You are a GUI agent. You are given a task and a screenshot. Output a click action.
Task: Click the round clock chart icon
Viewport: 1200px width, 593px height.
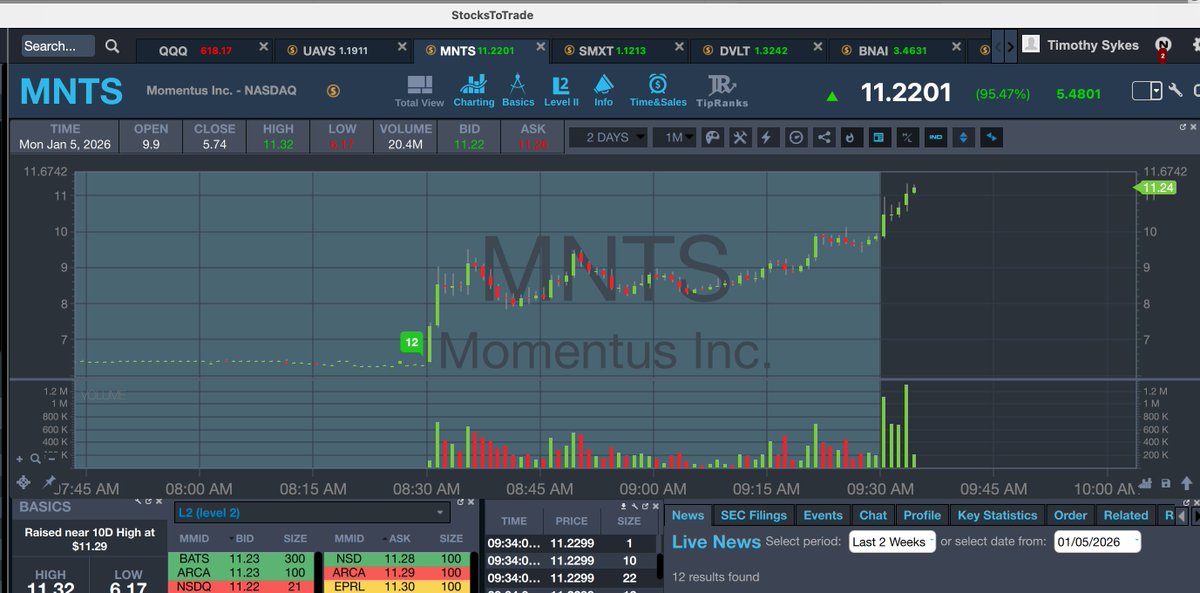[796, 137]
